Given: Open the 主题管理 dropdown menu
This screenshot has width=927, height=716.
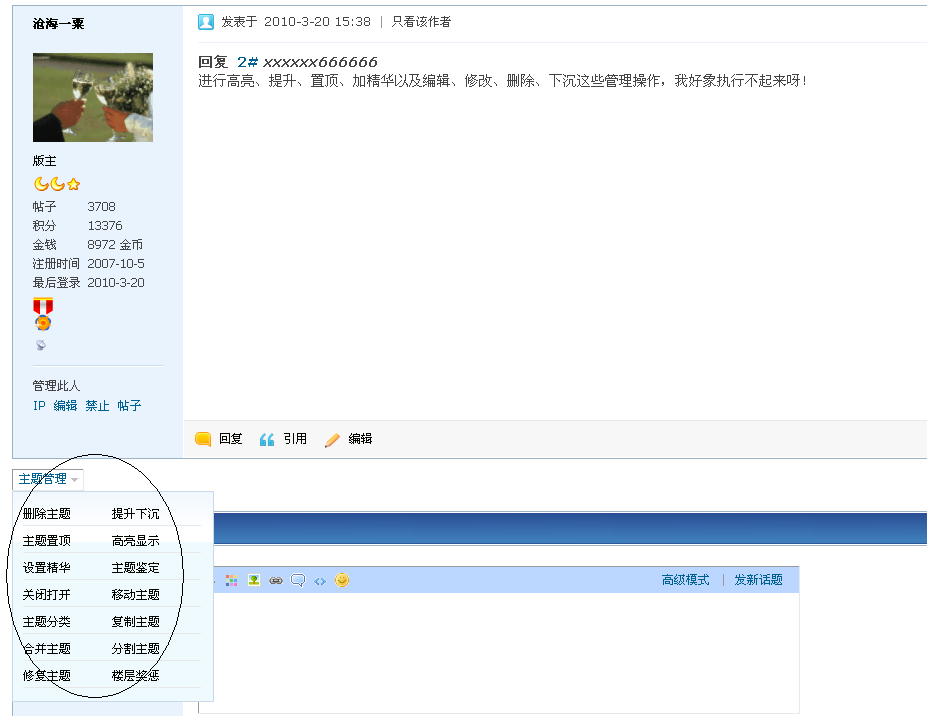Looking at the screenshot, I should click(x=45, y=479).
